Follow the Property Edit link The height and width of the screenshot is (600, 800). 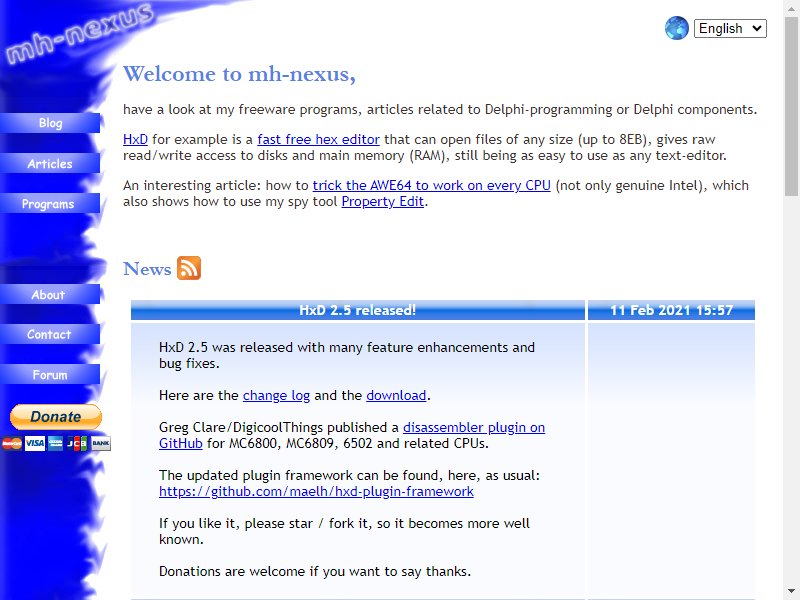pyautogui.click(x=383, y=202)
